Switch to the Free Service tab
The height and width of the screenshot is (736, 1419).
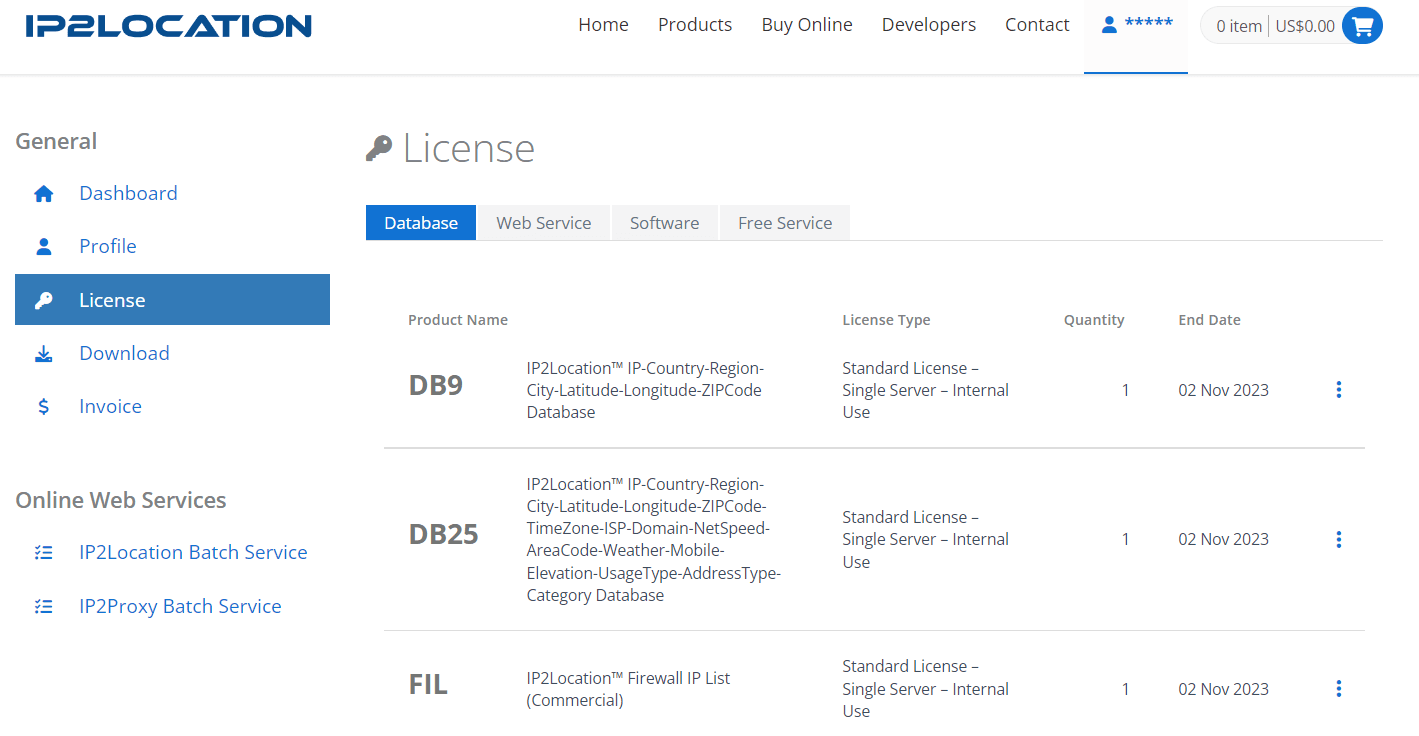(x=785, y=223)
